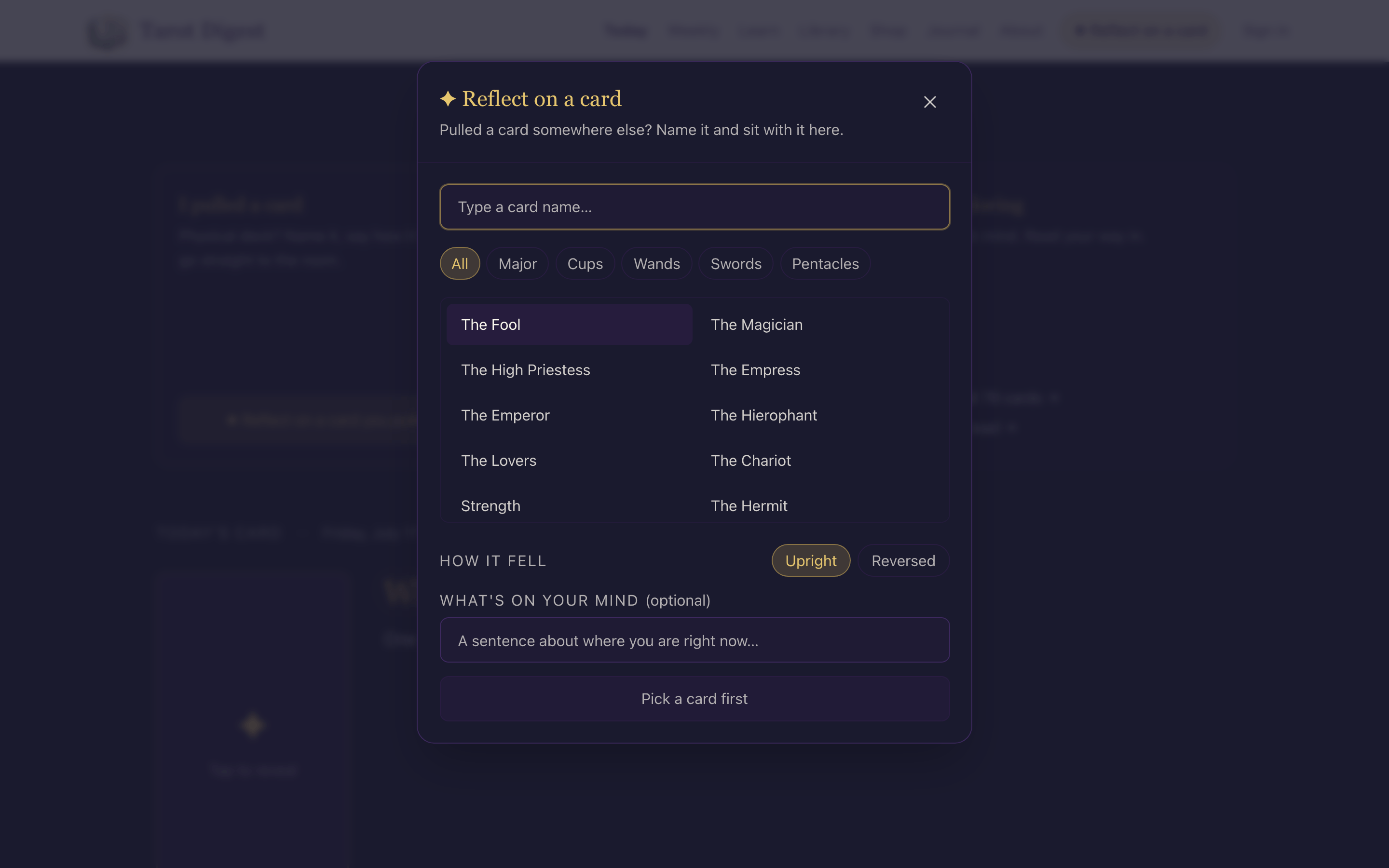The image size is (1389, 868).
Task: Choose The Fool card
Action: point(570,325)
